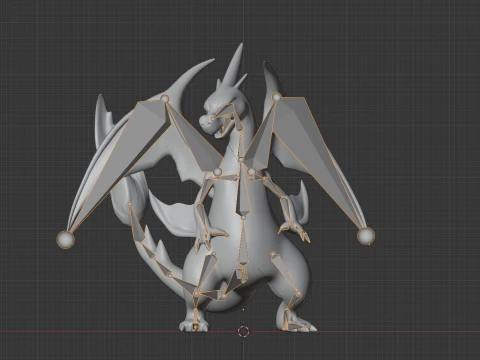This screenshot has height=360, width=480.
Task: Click the 3D cursor at the origin
Action: pyautogui.click(x=244, y=331)
